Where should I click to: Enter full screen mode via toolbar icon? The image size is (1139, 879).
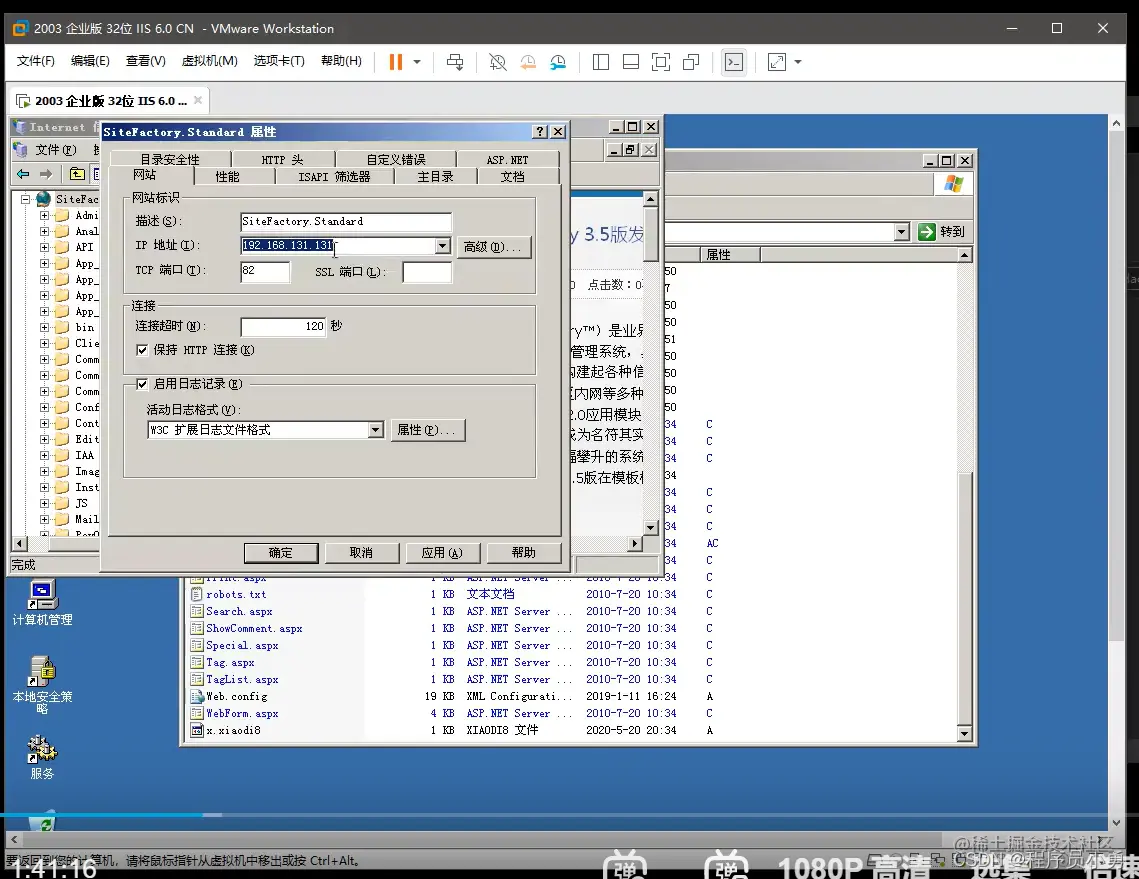point(661,62)
